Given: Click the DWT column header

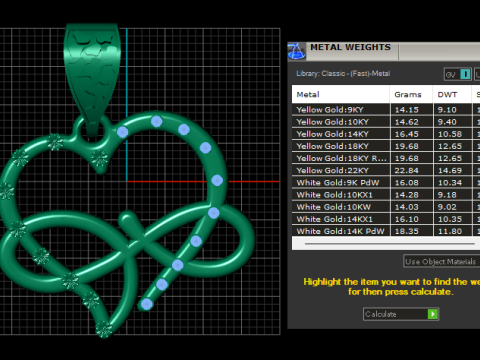Looking at the screenshot, I should [x=452, y=95].
